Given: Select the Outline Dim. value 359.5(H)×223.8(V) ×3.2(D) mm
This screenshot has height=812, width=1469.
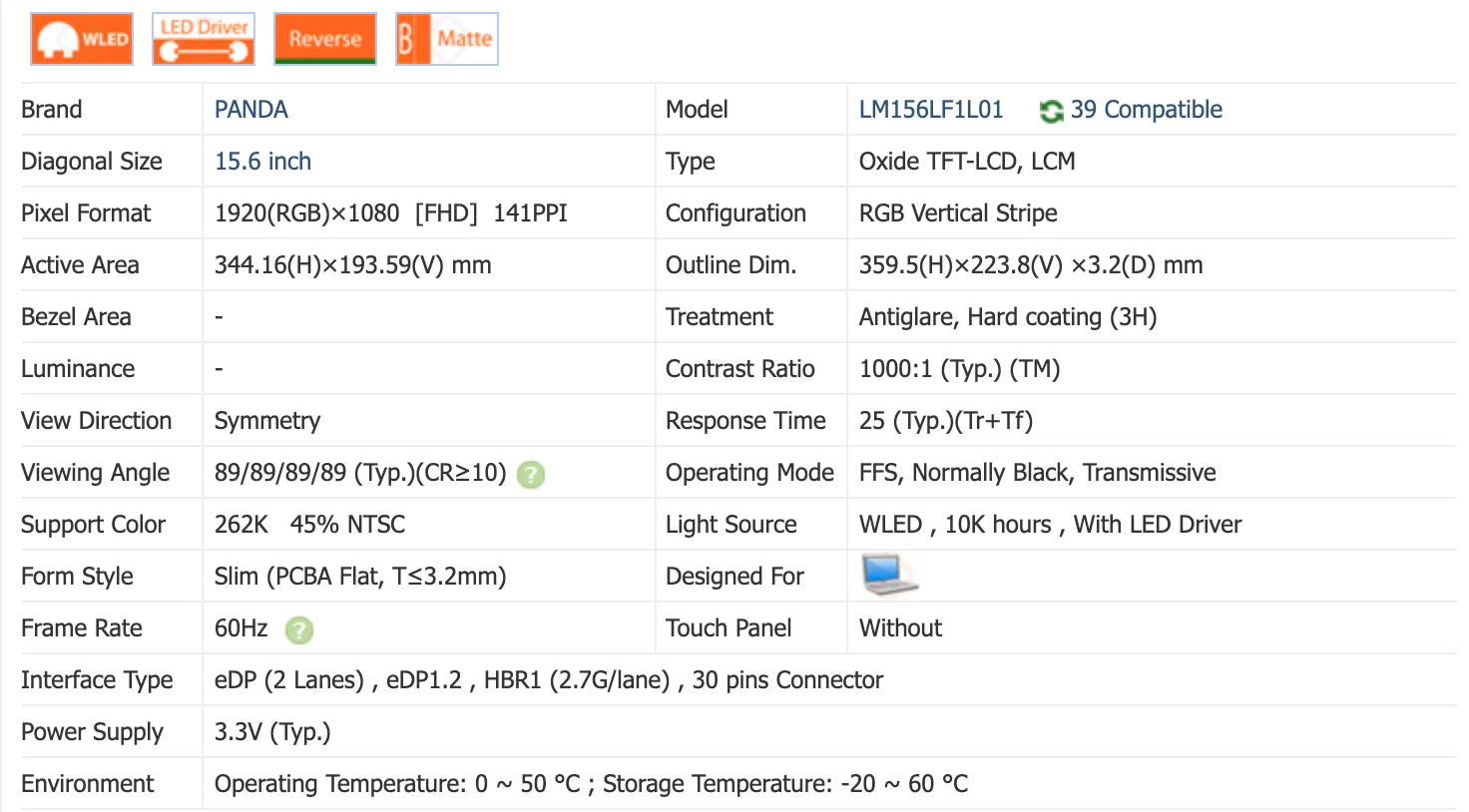Looking at the screenshot, I should pos(1031,265).
